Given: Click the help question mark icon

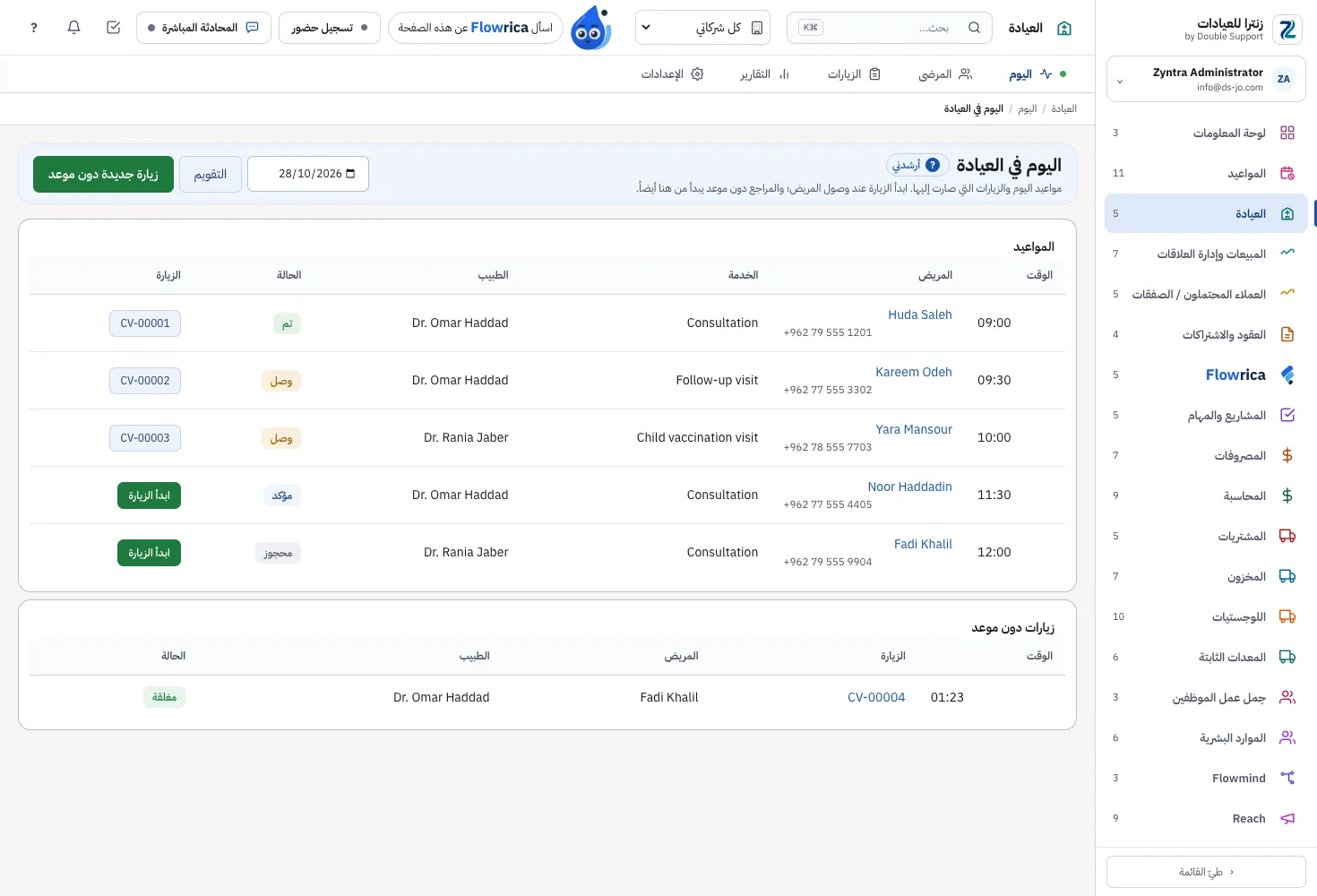Looking at the screenshot, I should point(34,28).
